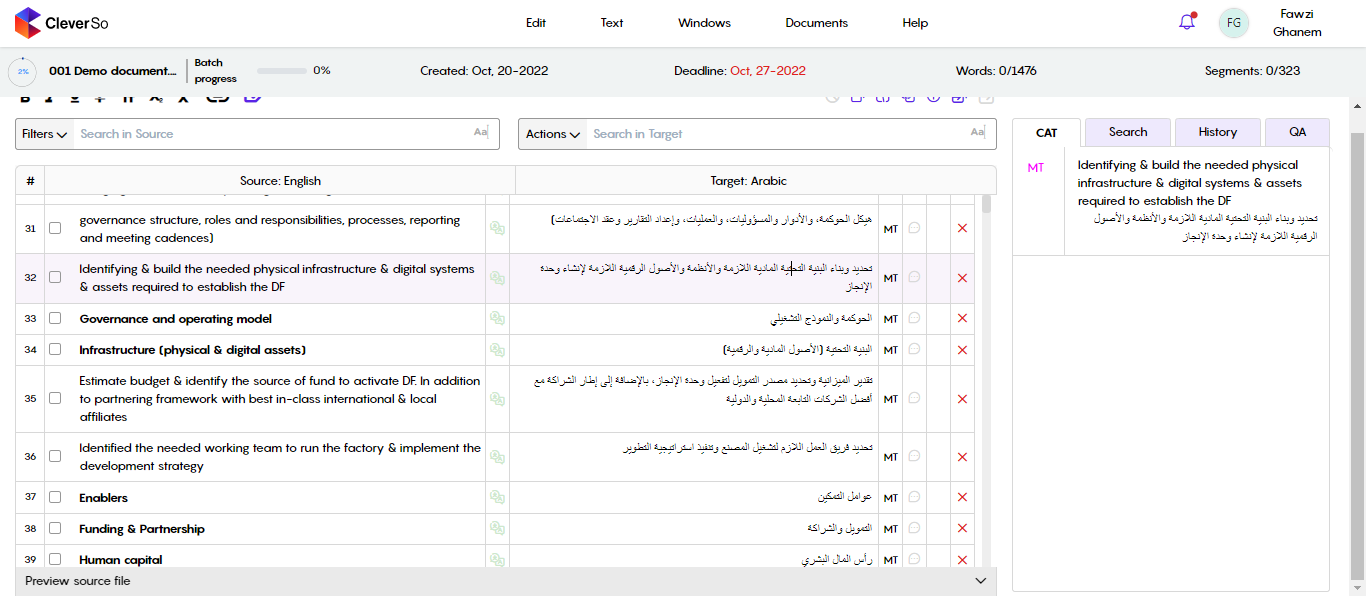Click the red X on row 33
Viewport: 1366px width, 596px height.
(963, 318)
